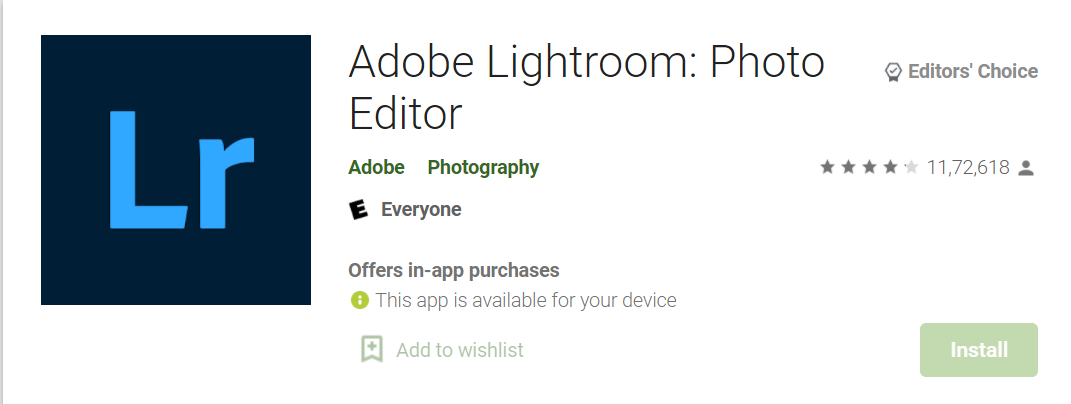Click the fourth rating star
Image resolution: width=1071 pixels, height=404 pixels.
click(890, 167)
